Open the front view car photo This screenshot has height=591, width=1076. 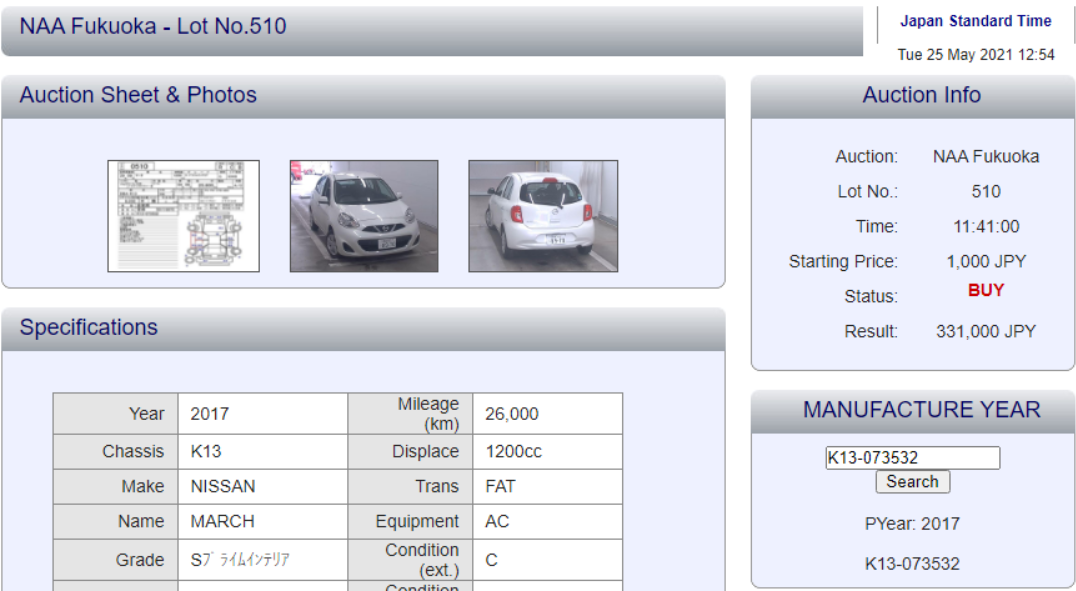[364, 216]
